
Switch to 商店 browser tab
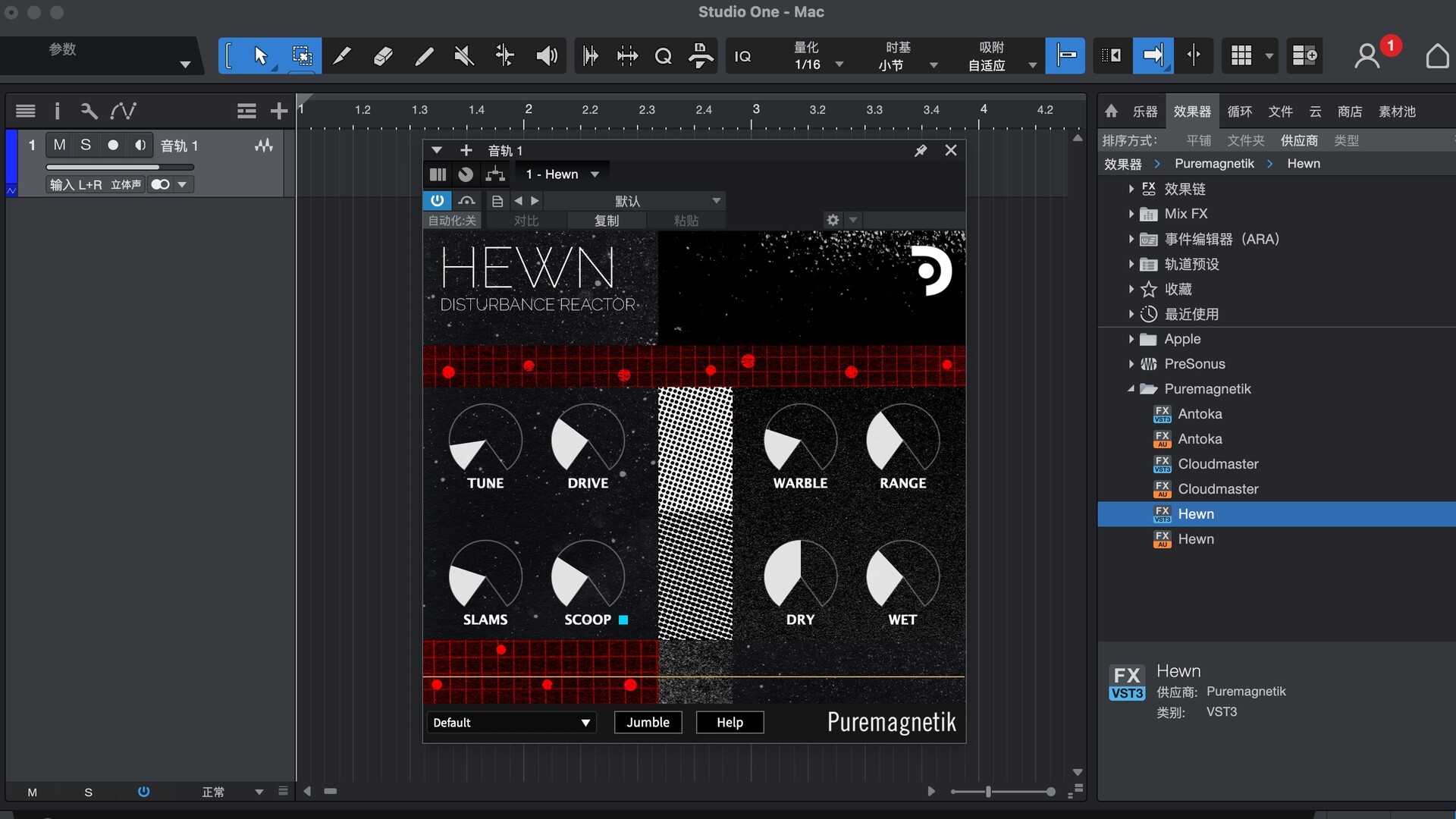coord(1350,111)
